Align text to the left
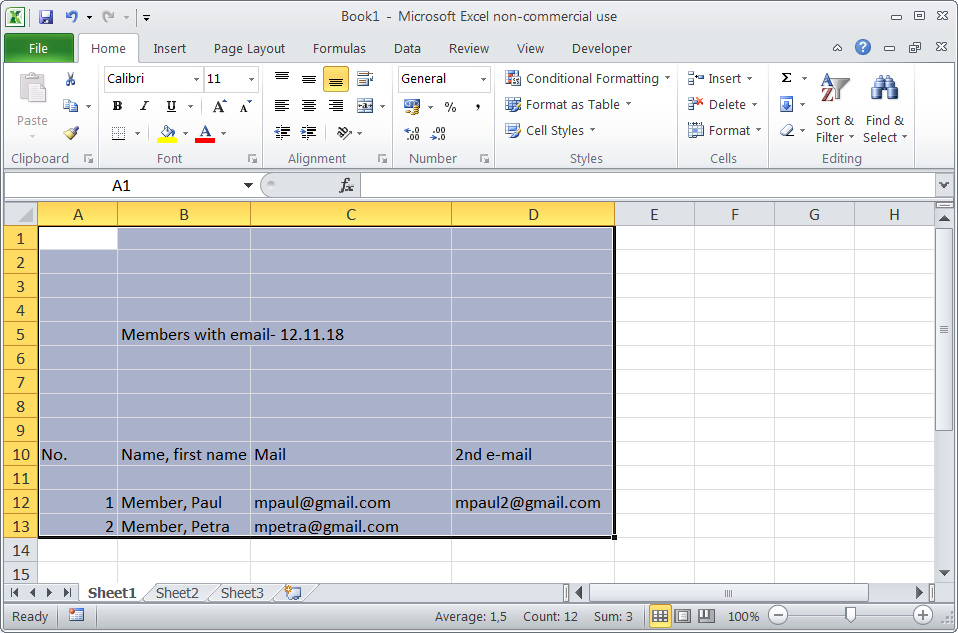Screen dimensions: 958x633 coord(282,106)
